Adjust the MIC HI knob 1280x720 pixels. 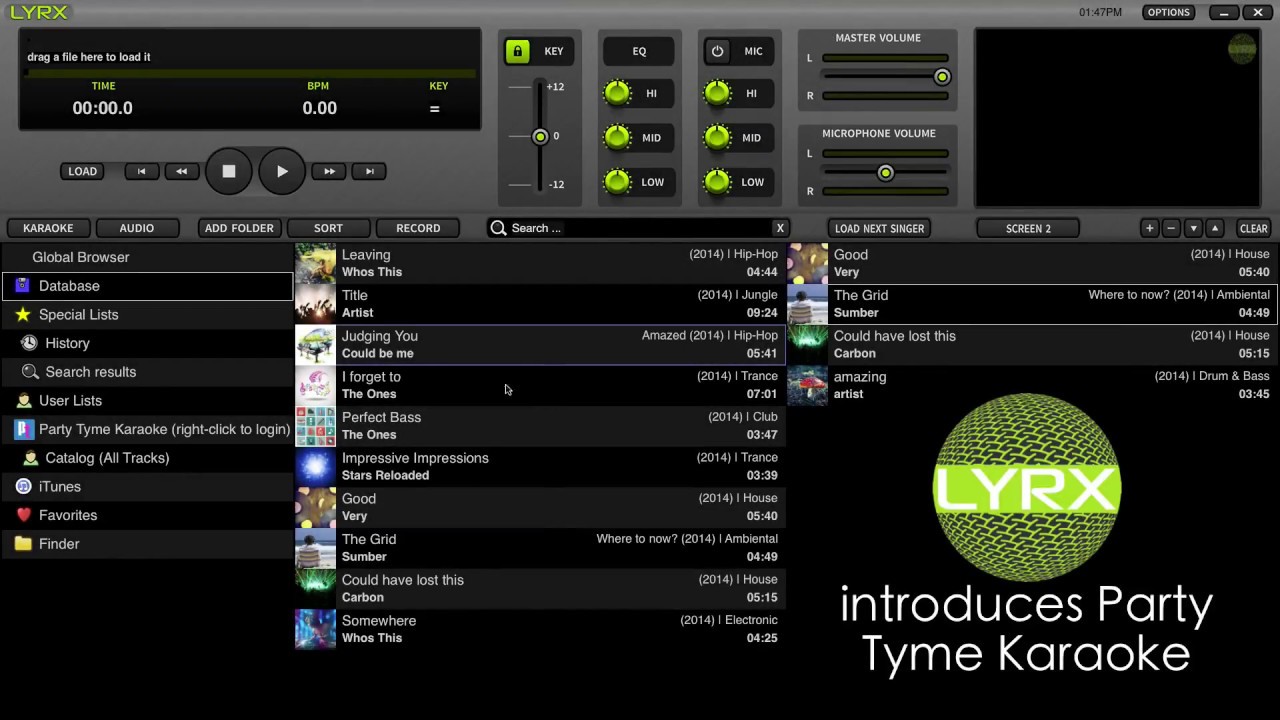pyautogui.click(x=717, y=94)
